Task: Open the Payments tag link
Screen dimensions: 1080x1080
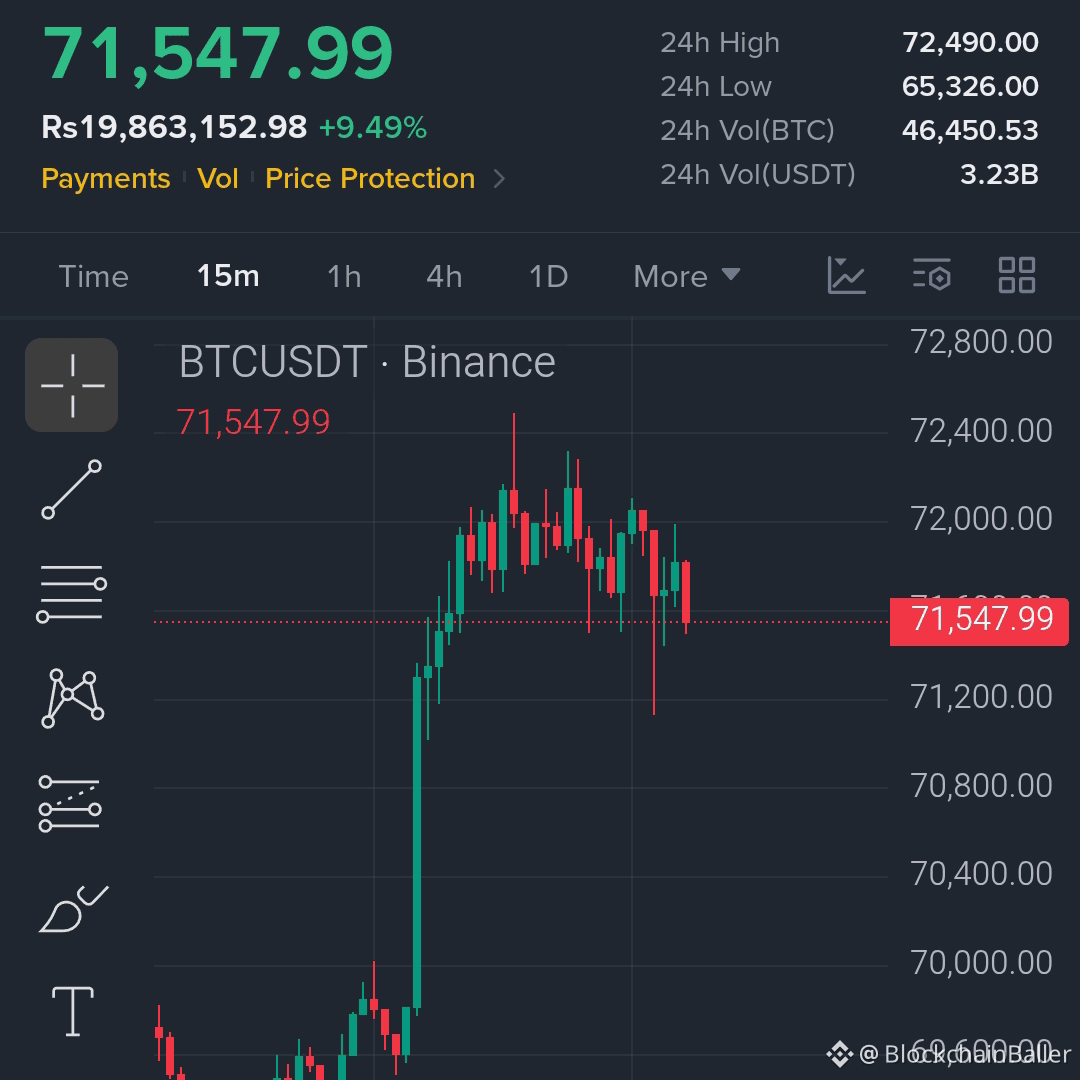Action: 105,178
